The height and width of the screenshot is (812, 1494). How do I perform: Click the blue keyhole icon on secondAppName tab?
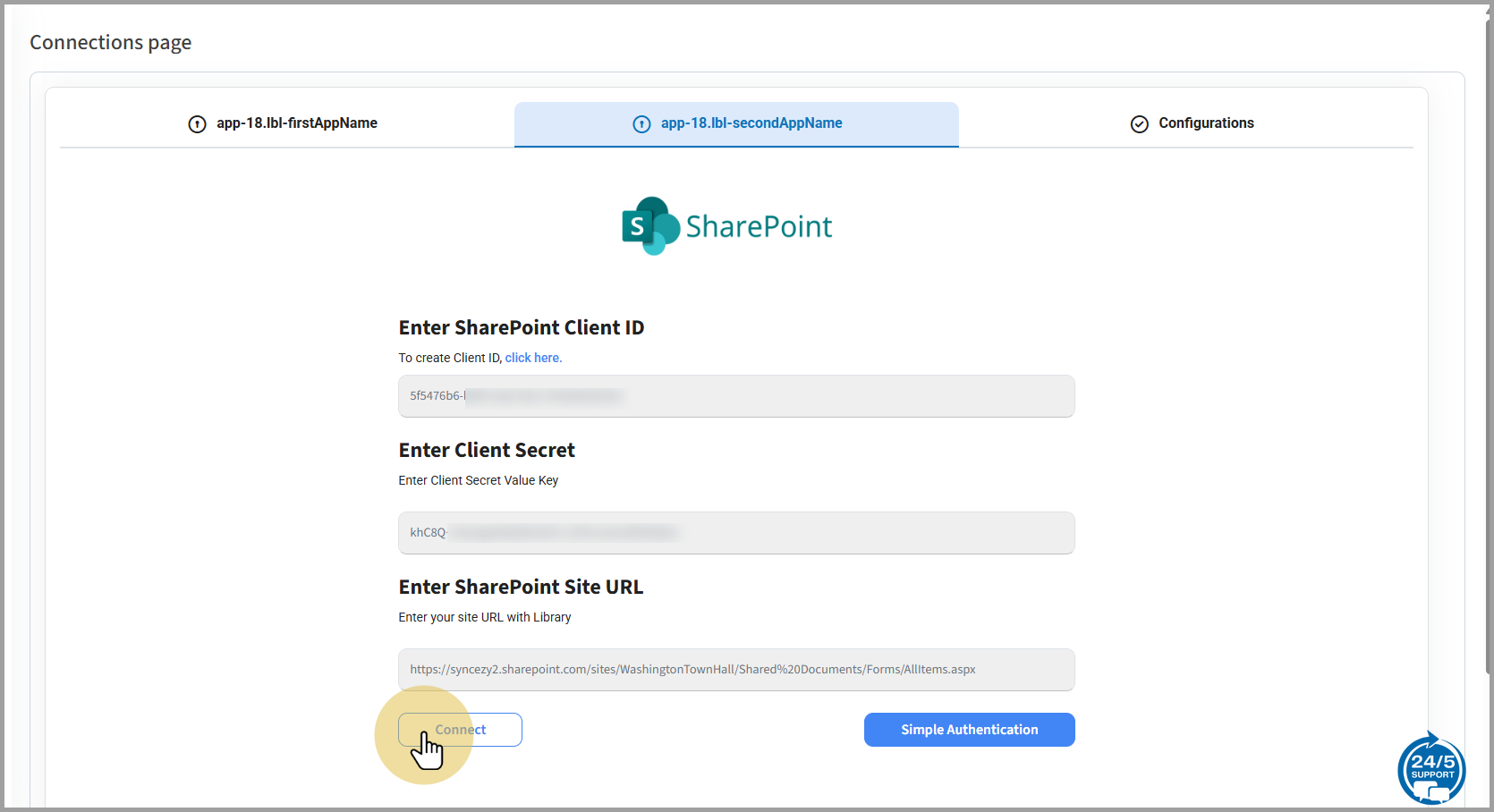[641, 124]
